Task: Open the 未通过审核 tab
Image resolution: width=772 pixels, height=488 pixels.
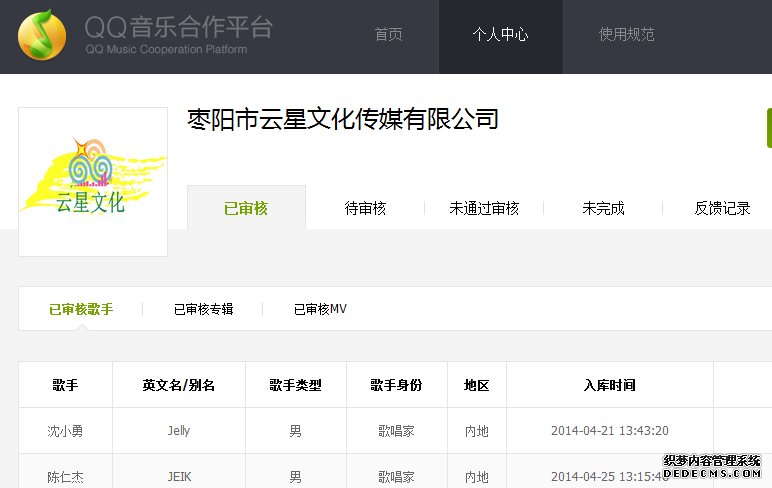Action: click(484, 208)
